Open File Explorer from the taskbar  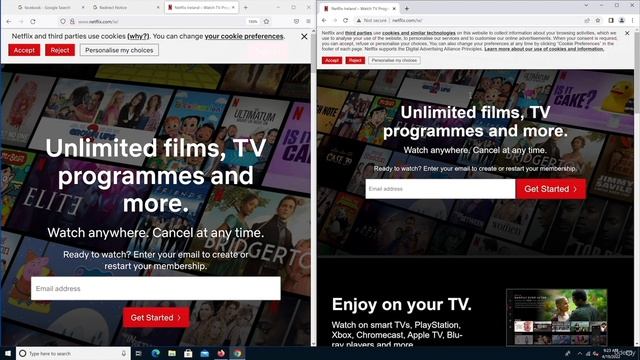(172, 353)
